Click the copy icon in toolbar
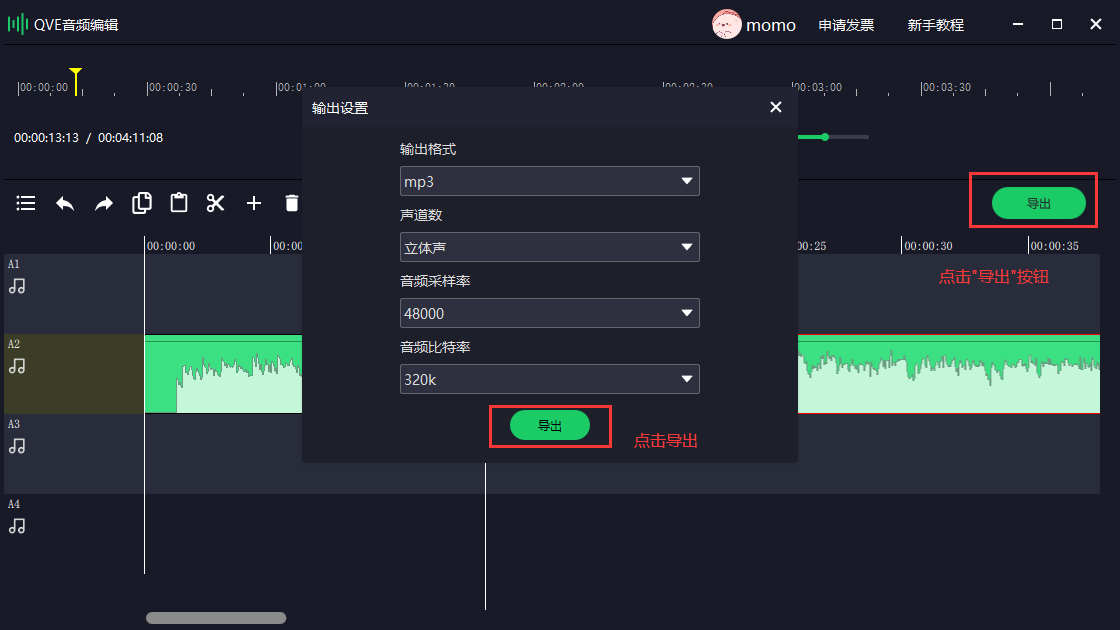Screen dimensions: 1120x630 coord(142,203)
